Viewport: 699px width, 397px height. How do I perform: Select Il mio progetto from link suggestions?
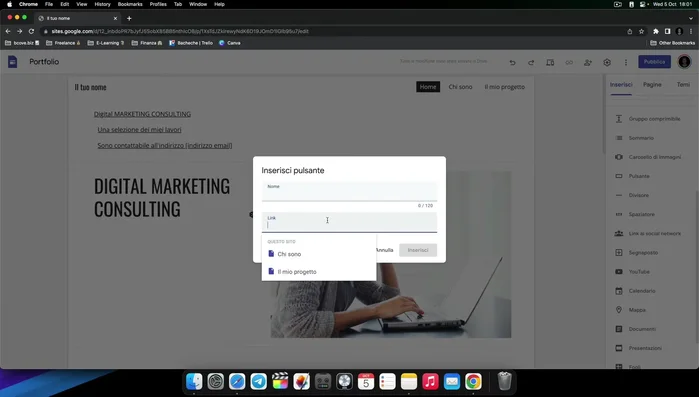[319, 272]
